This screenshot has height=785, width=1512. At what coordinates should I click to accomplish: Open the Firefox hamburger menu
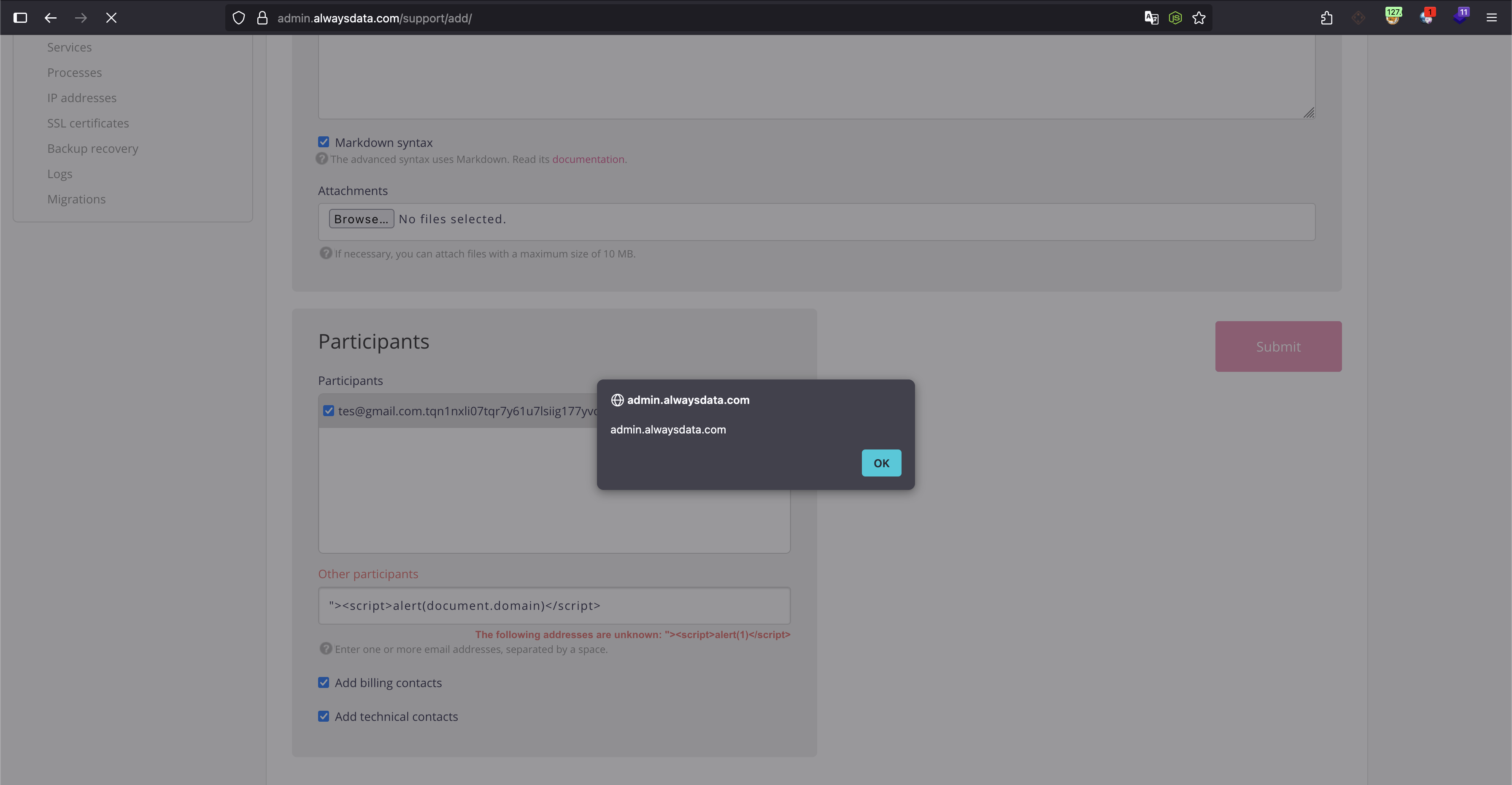coord(1491,18)
